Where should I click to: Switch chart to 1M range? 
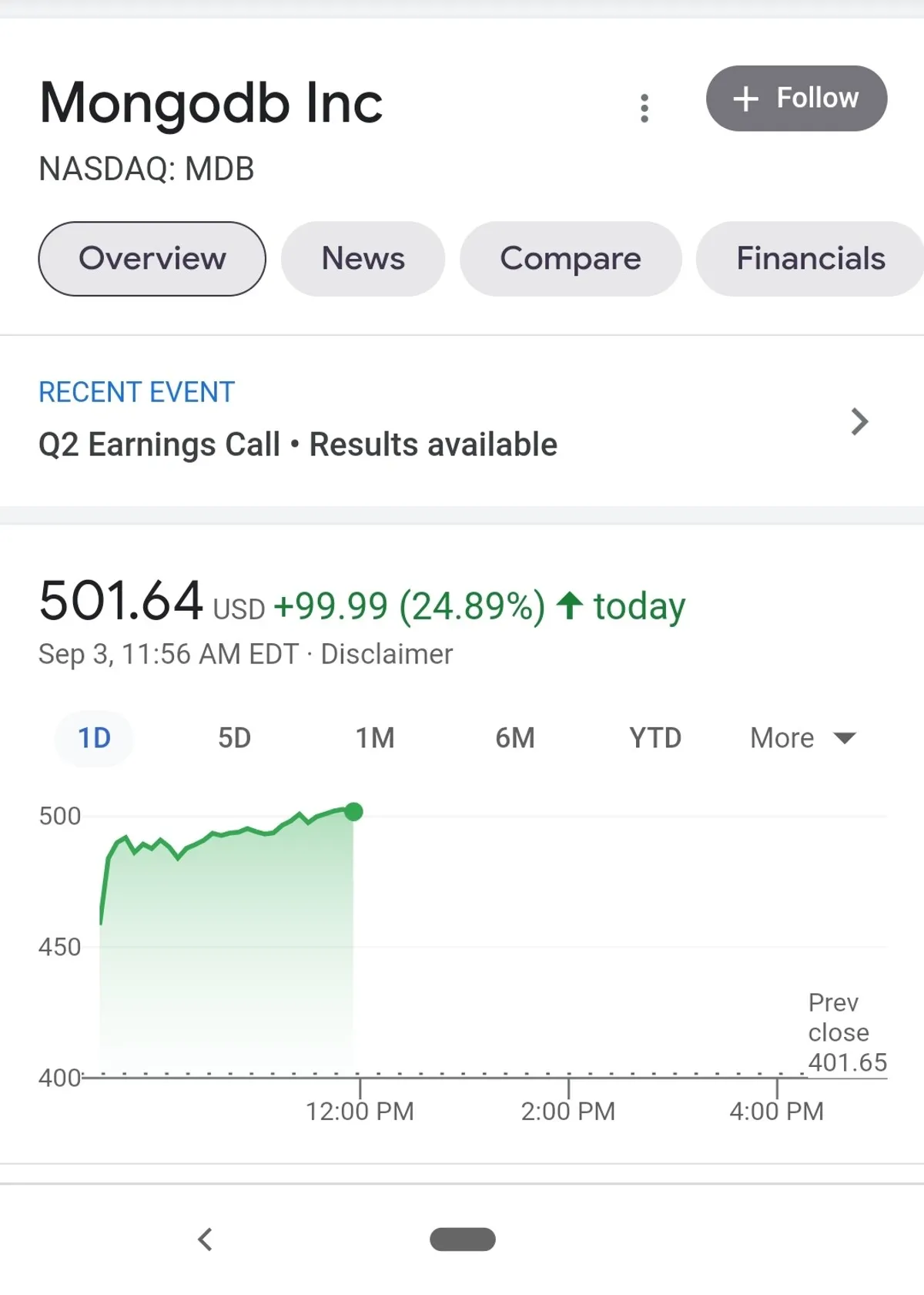[374, 738]
